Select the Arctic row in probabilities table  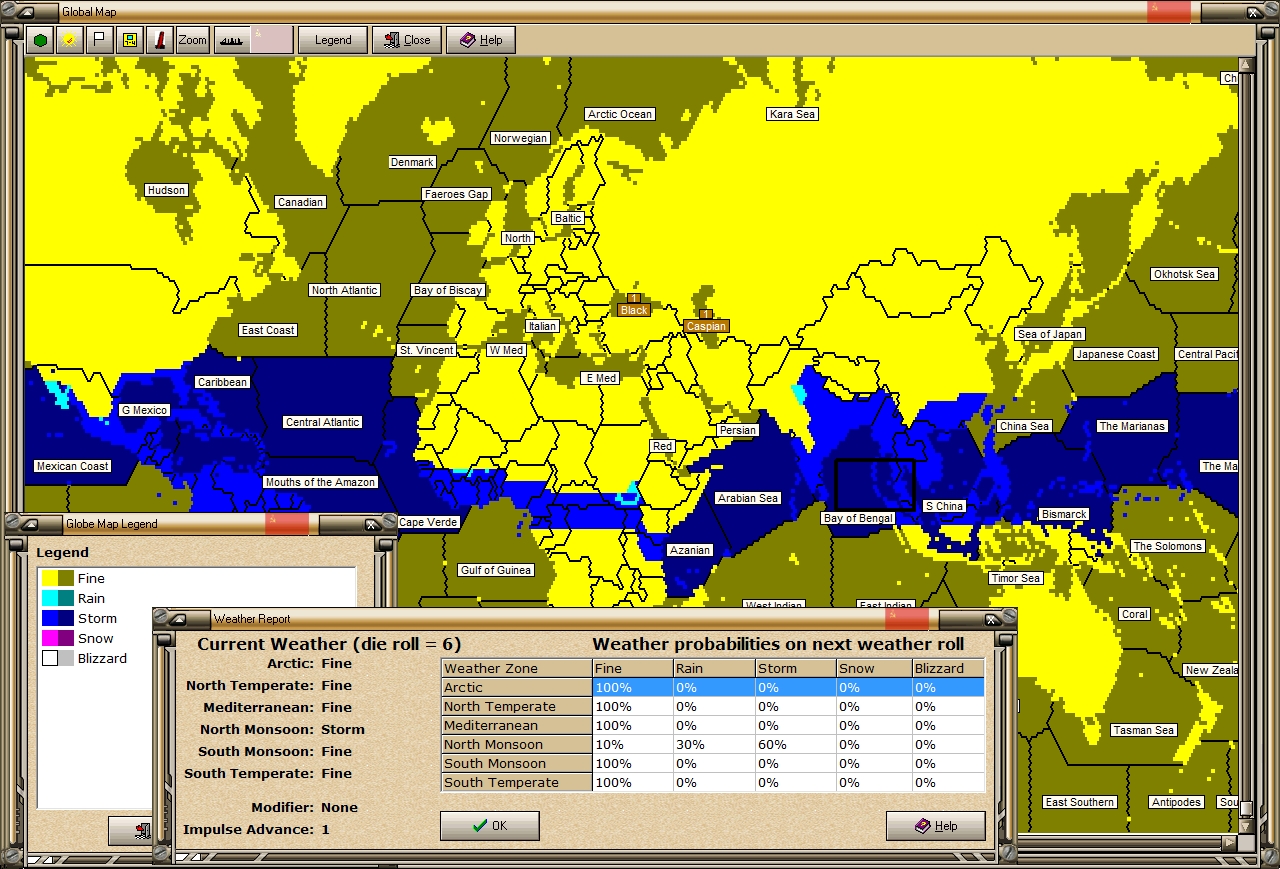coord(713,687)
